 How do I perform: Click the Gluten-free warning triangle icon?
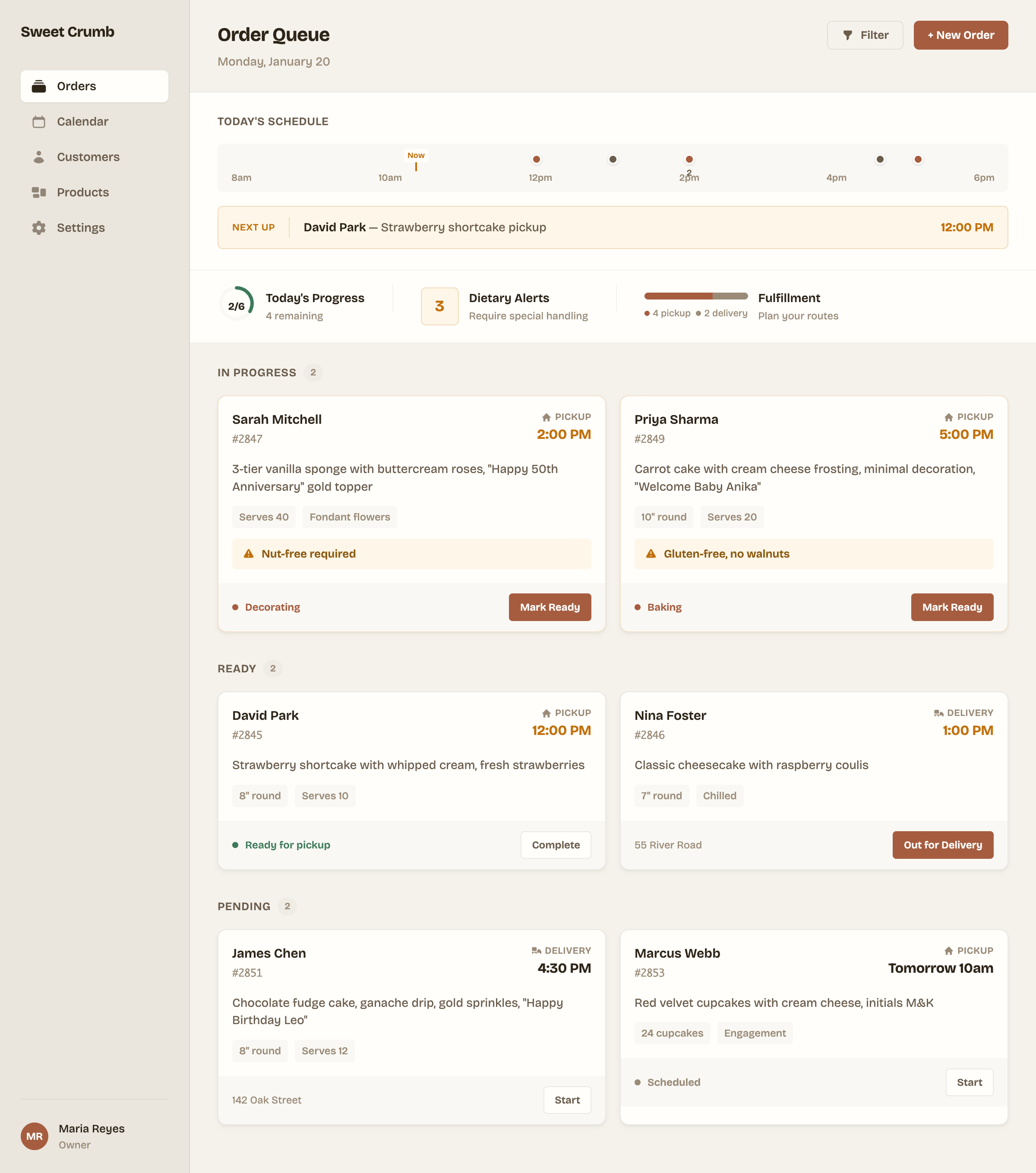651,554
